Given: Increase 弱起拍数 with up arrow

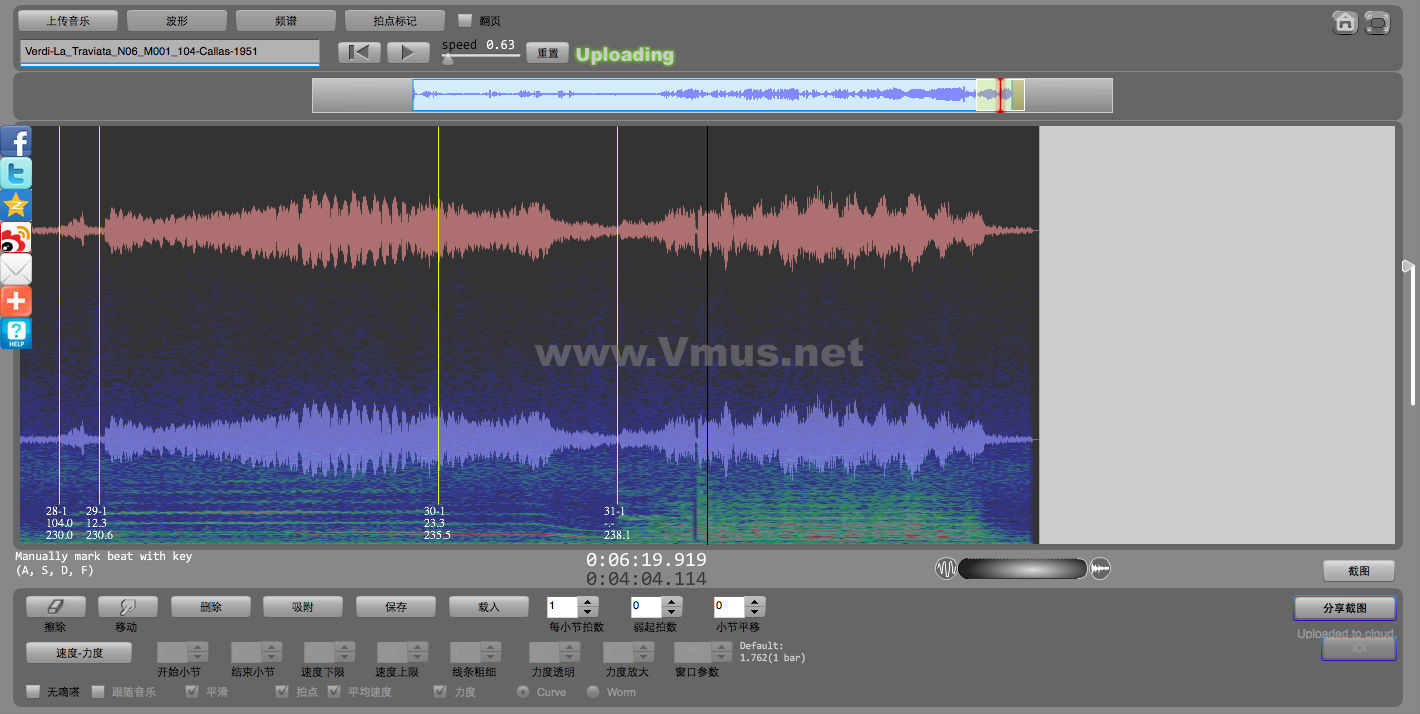Looking at the screenshot, I should tap(673, 601).
